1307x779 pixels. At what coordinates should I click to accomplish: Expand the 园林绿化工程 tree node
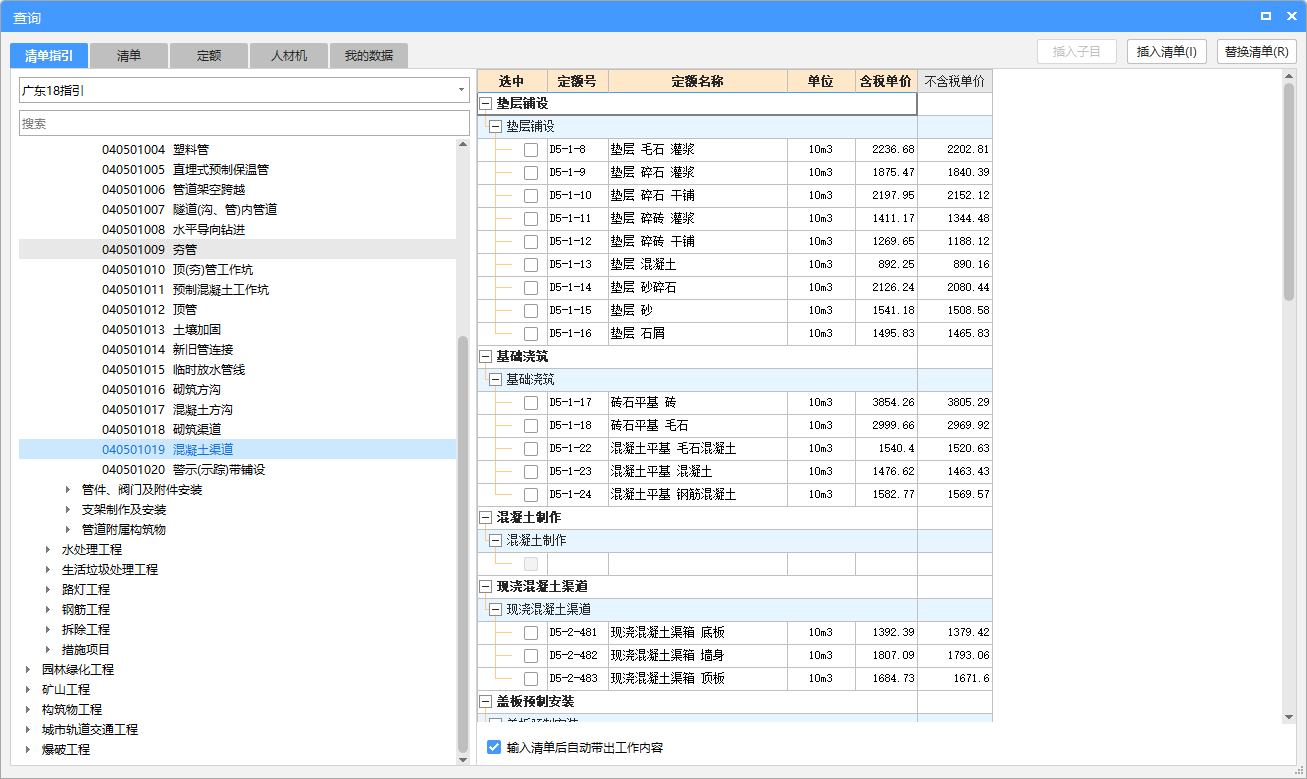coord(28,670)
